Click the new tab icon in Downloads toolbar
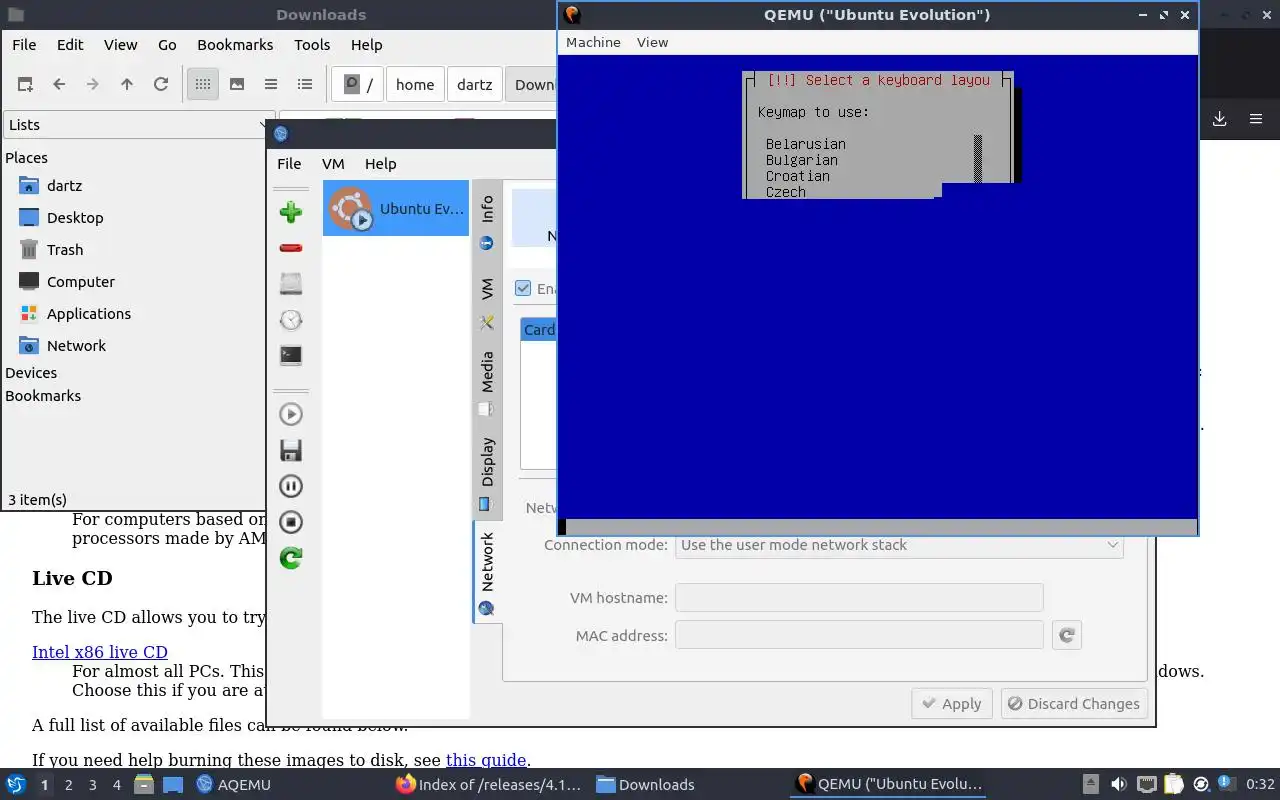 click(x=25, y=84)
